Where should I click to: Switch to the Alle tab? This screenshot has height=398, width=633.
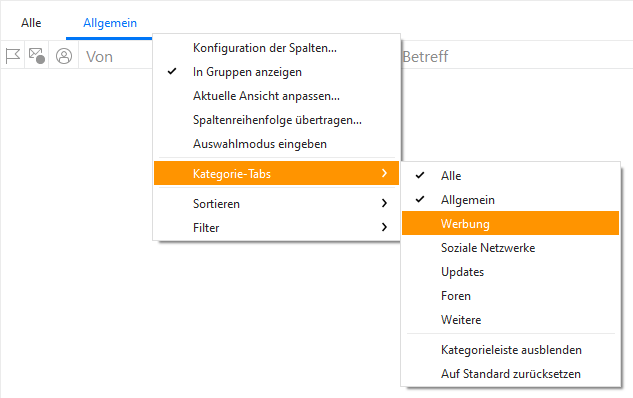pos(31,23)
